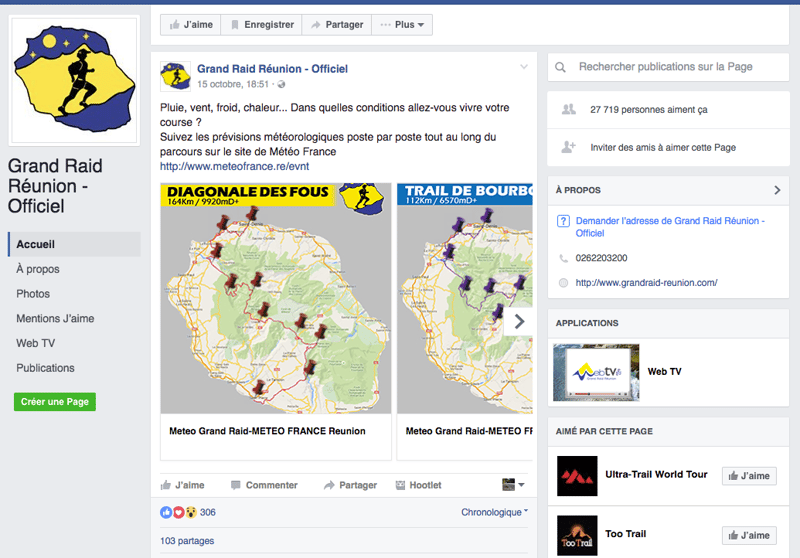
Task: Click the post author's avatar icon
Action: point(175,76)
